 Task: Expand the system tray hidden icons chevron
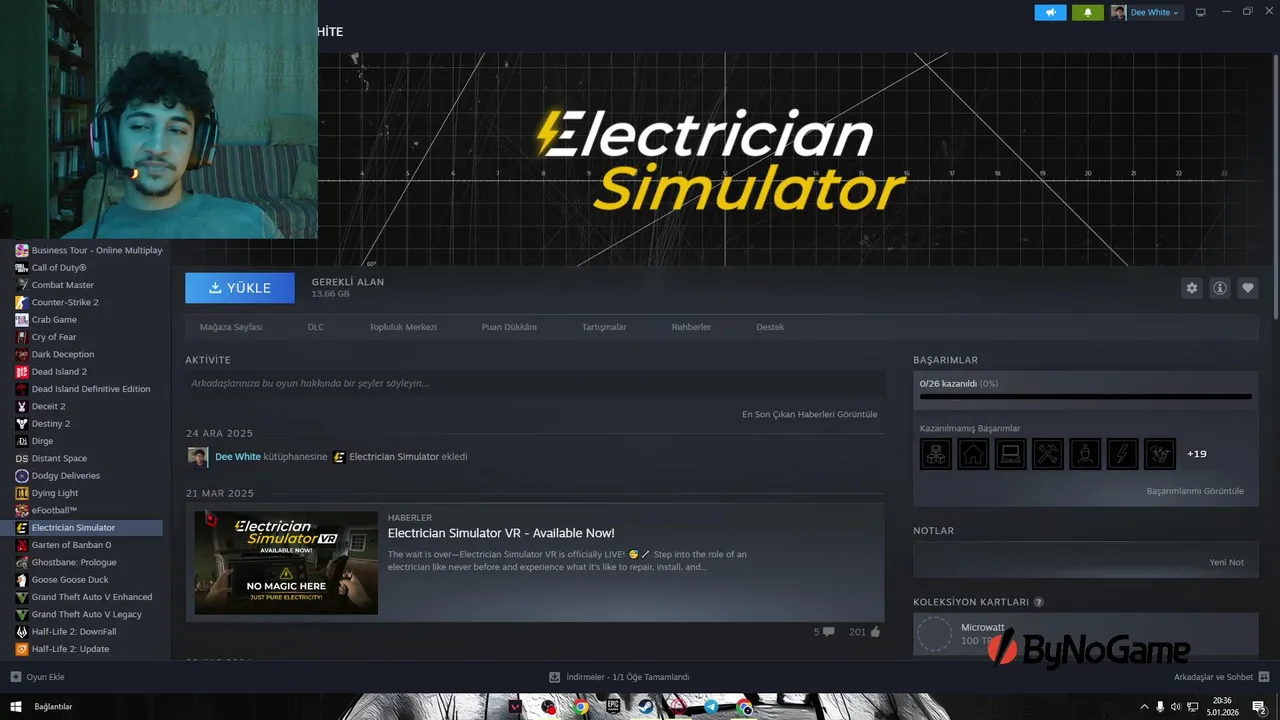coord(1144,707)
